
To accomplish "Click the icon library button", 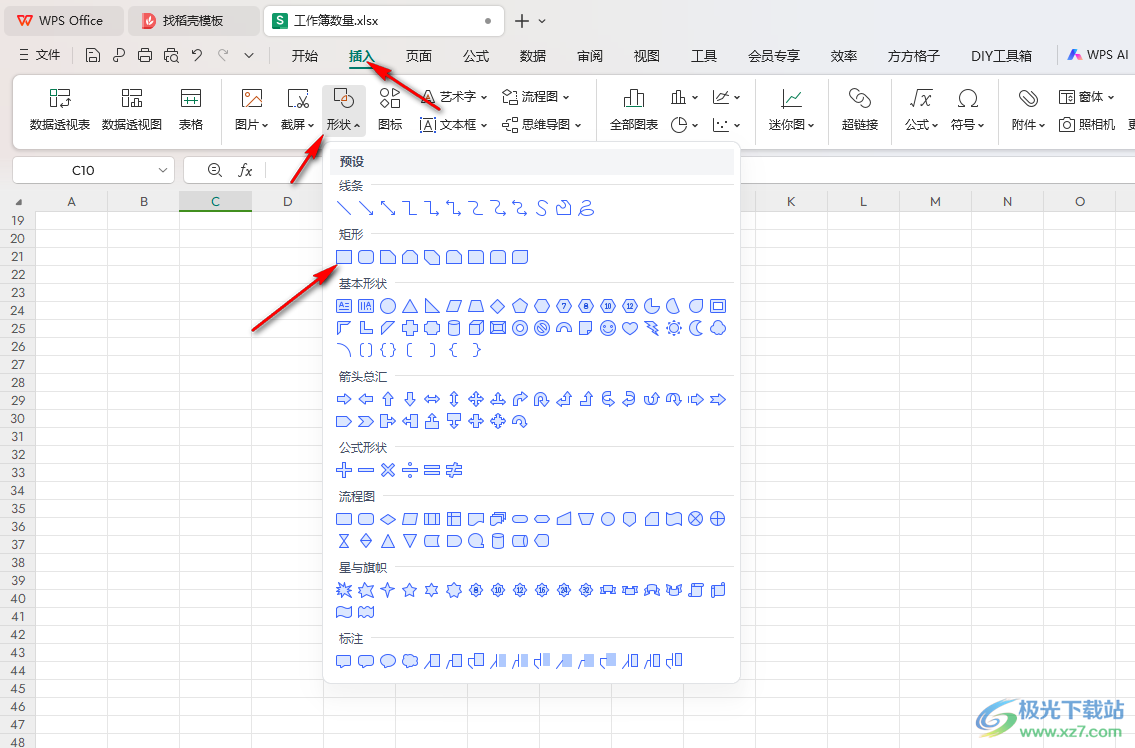I will tap(389, 109).
